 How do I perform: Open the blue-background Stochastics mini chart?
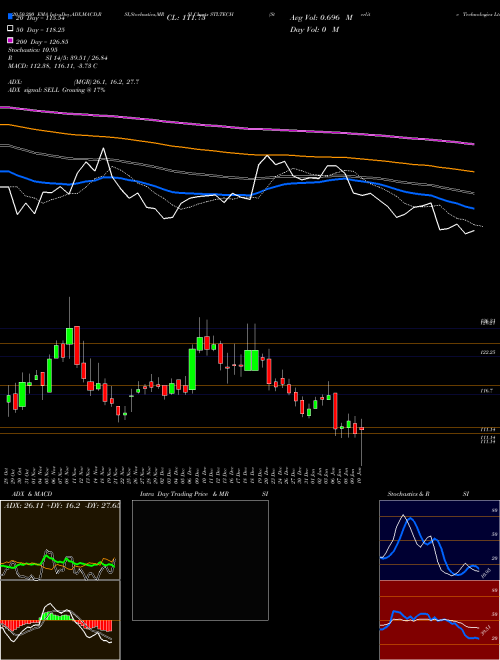pyautogui.click(x=439, y=540)
